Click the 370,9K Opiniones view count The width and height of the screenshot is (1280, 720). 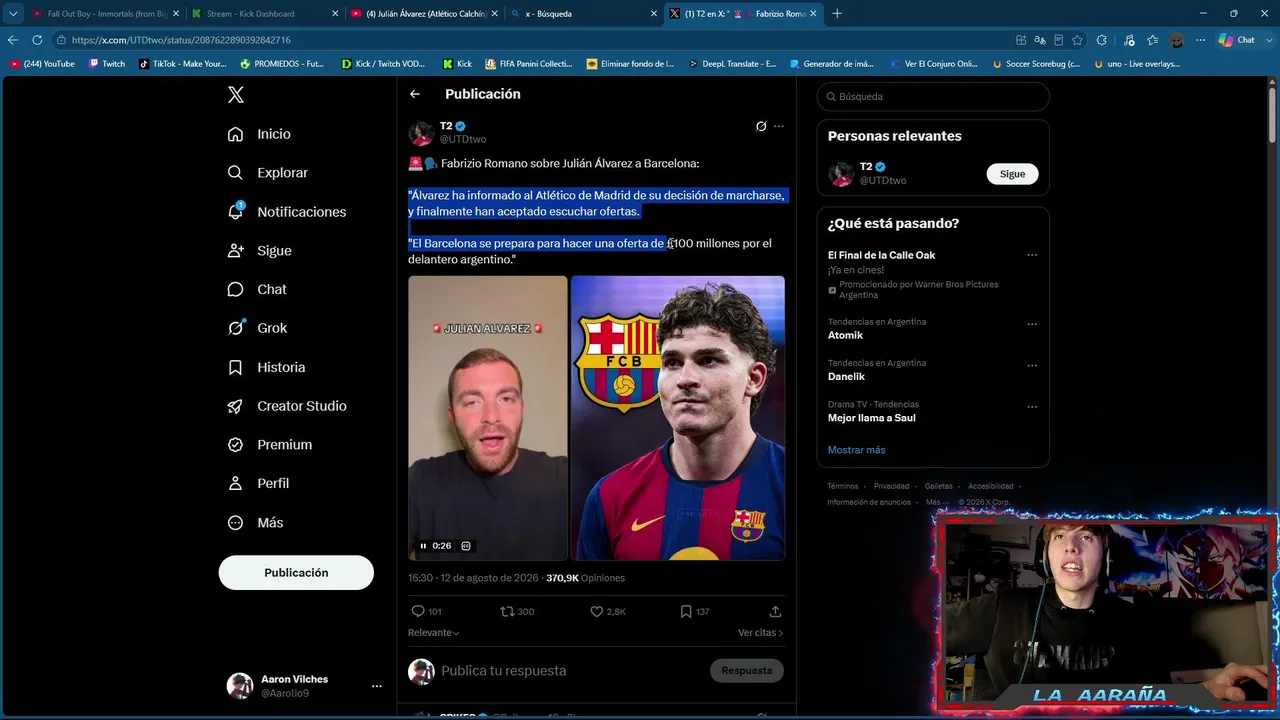585,578
